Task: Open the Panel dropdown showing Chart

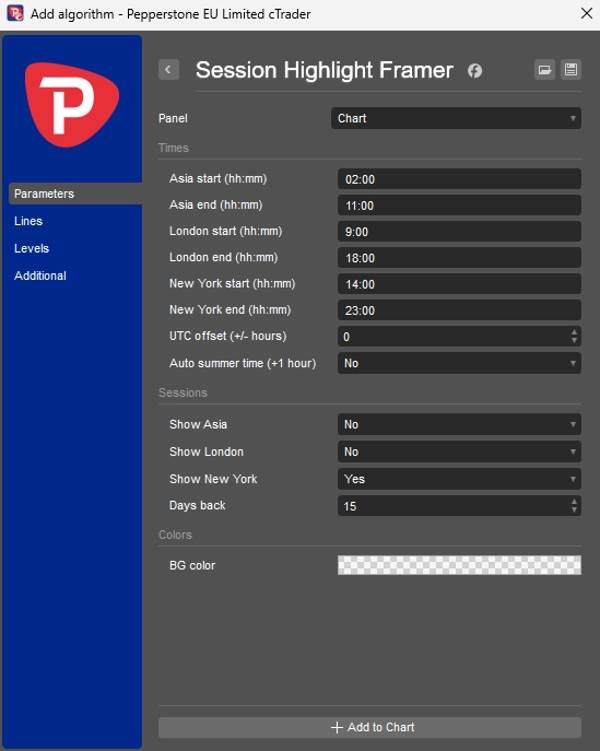Action: pyautogui.click(x=456, y=118)
